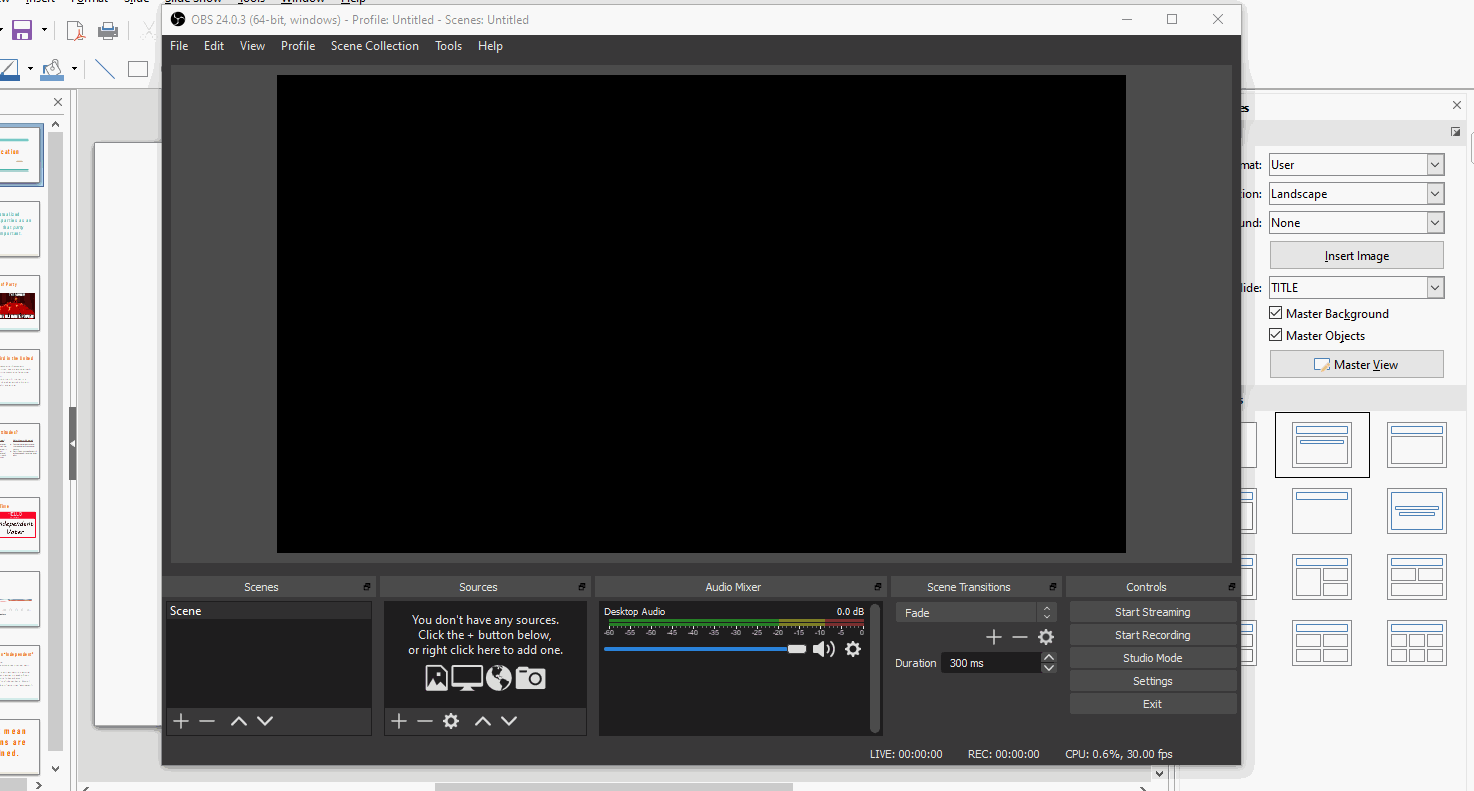The width and height of the screenshot is (1474, 791).
Task: Open OBS Settings from the Controls panel
Action: pos(1153,681)
